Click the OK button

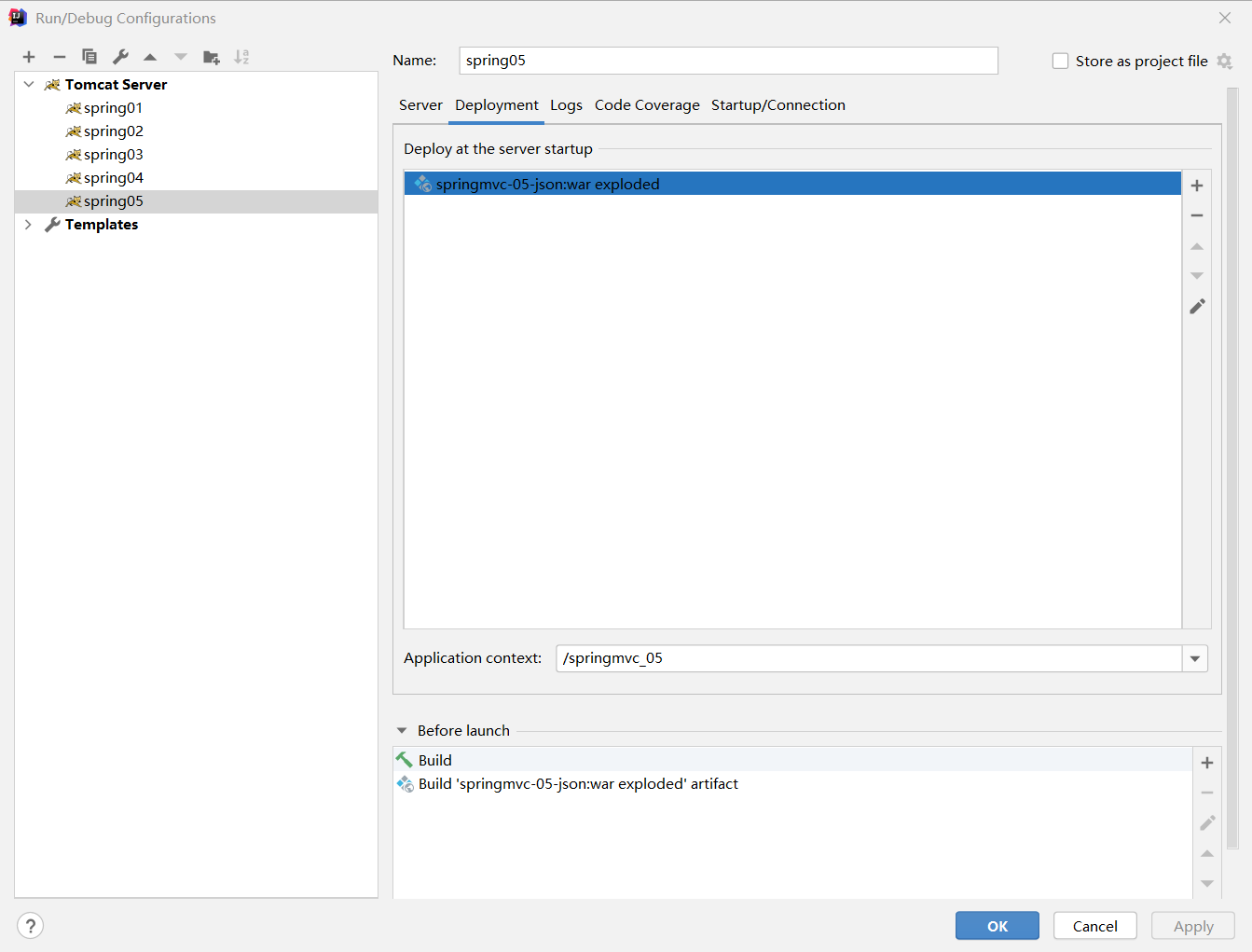tap(997, 926)
